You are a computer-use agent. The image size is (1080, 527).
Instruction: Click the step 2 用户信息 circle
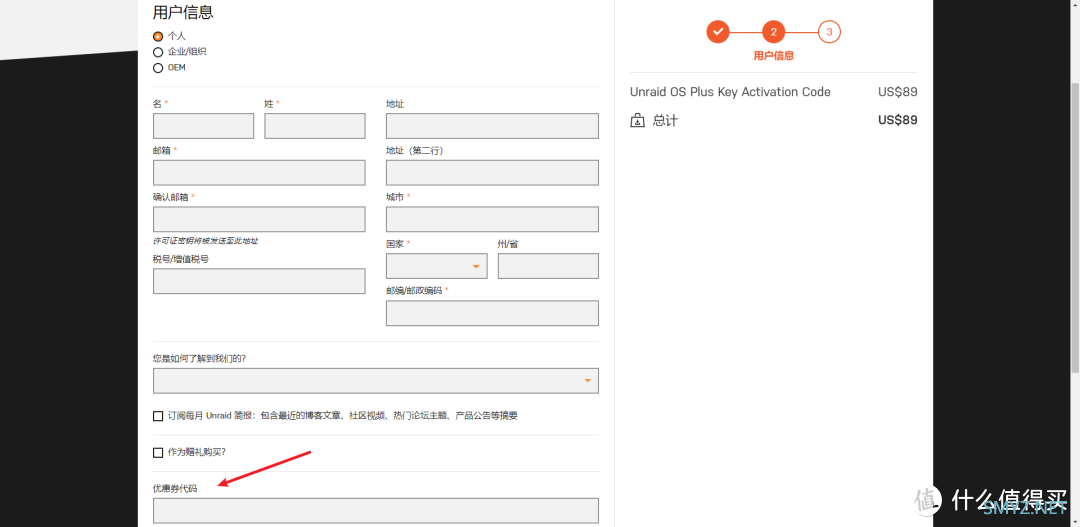(773, 32)
